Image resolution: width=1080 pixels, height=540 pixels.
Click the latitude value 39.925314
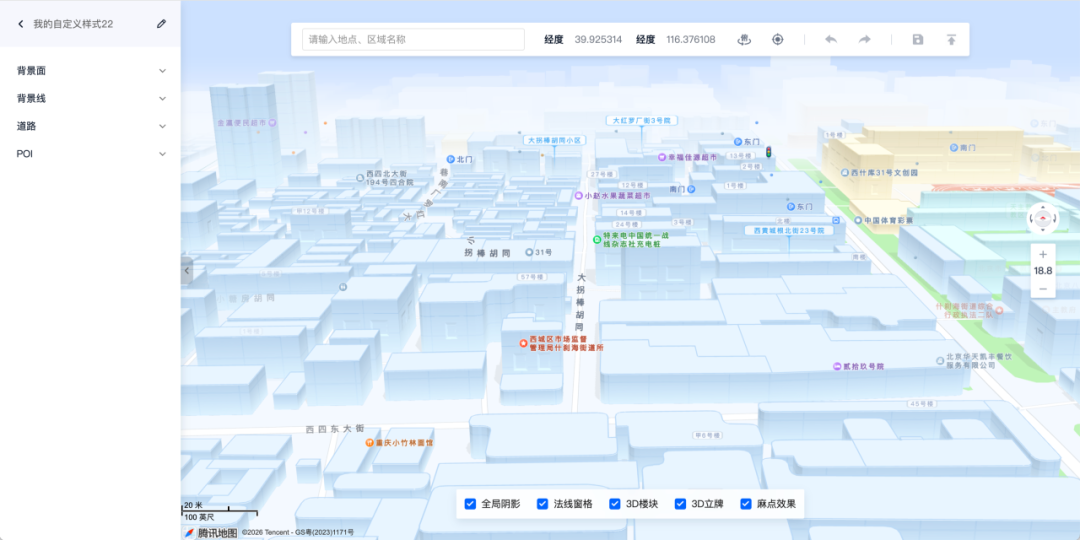pyautogui.click(x=598, y=39)
